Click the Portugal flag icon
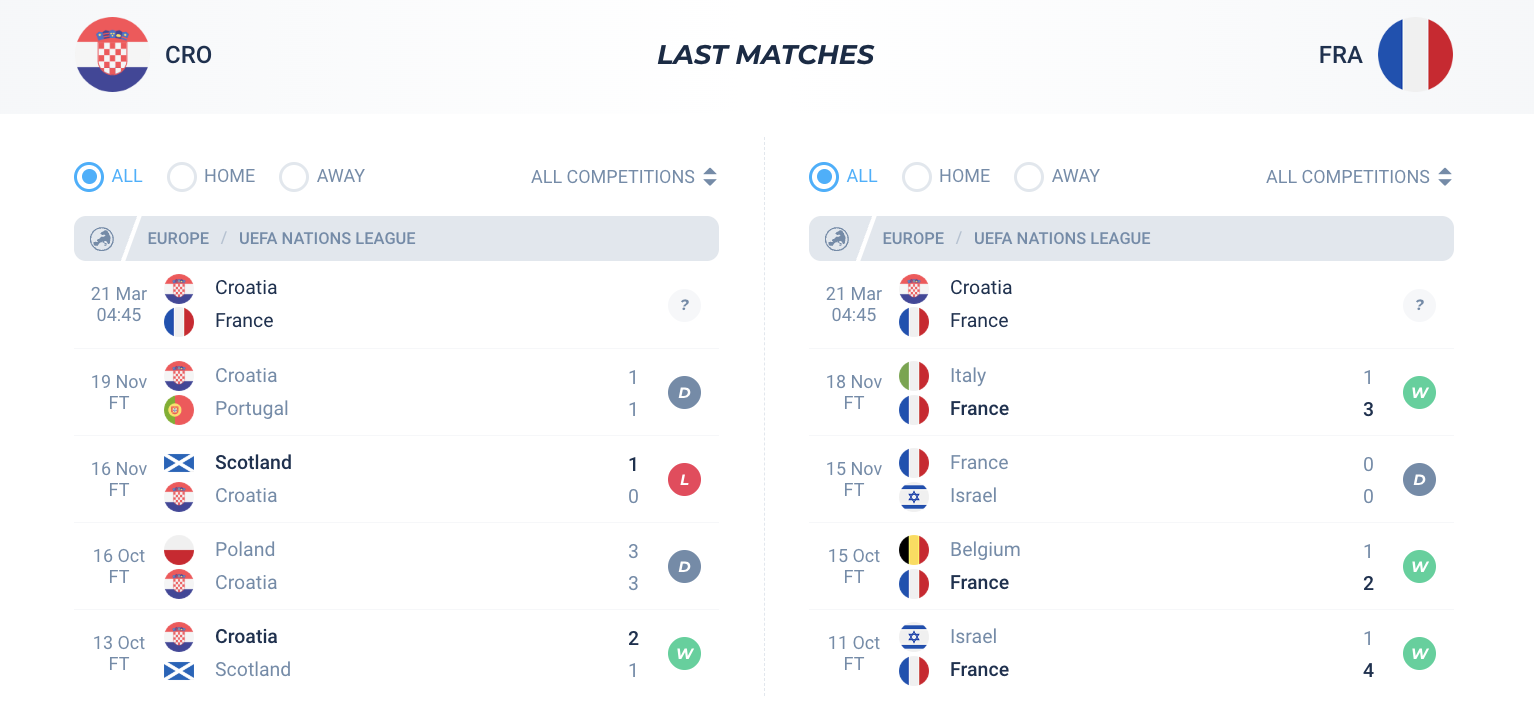 [x=179, y=409]
